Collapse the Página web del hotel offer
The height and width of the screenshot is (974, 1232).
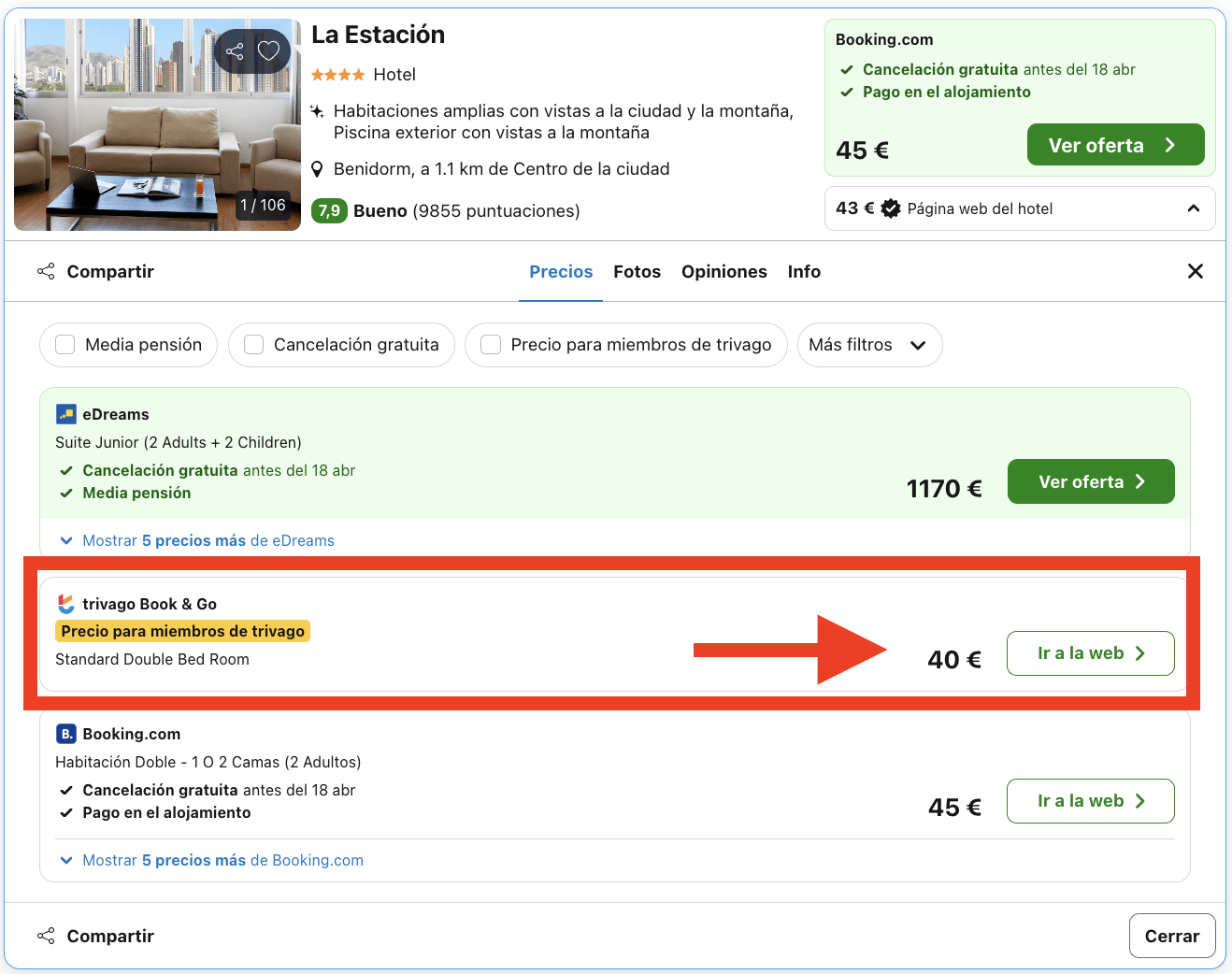click(x=1194, y=208)
